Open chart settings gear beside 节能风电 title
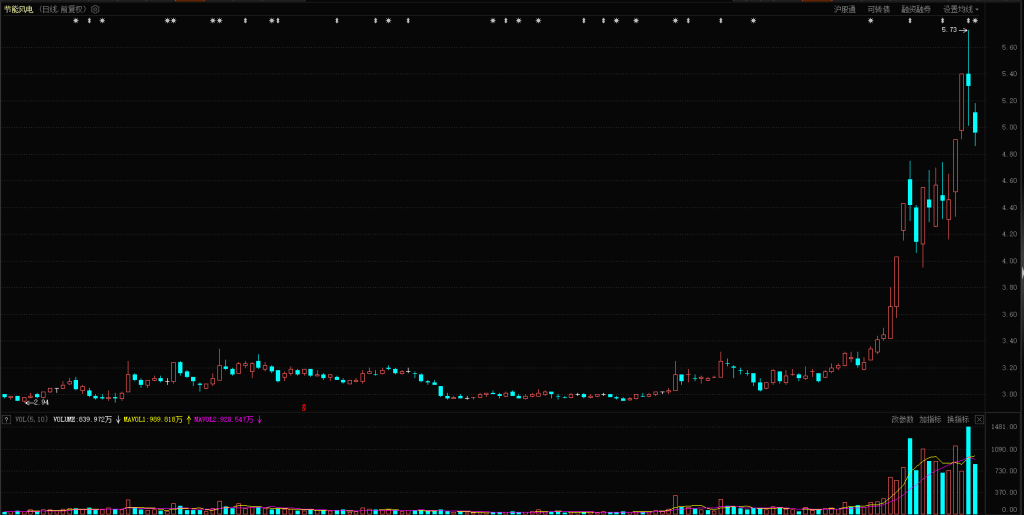The height and width of the screenshot is (515, 1024). coord(96,9)
